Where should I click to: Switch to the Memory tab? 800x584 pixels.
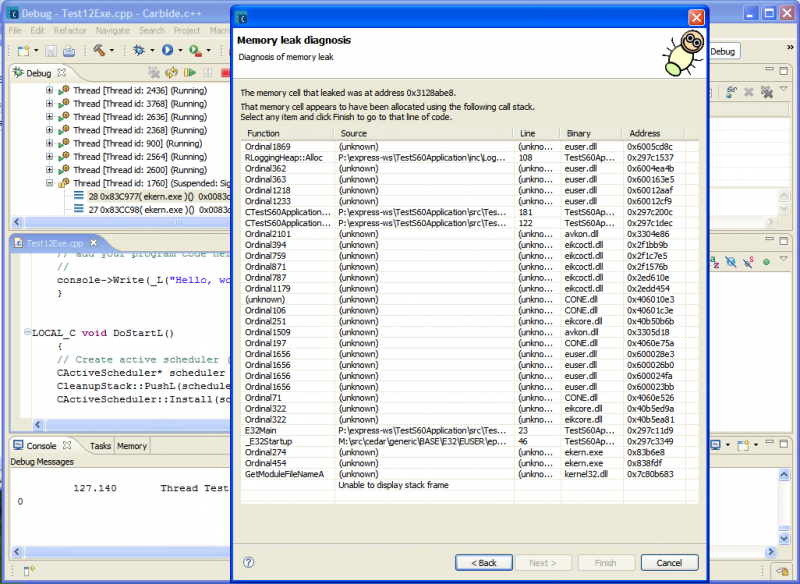point(132,446)
